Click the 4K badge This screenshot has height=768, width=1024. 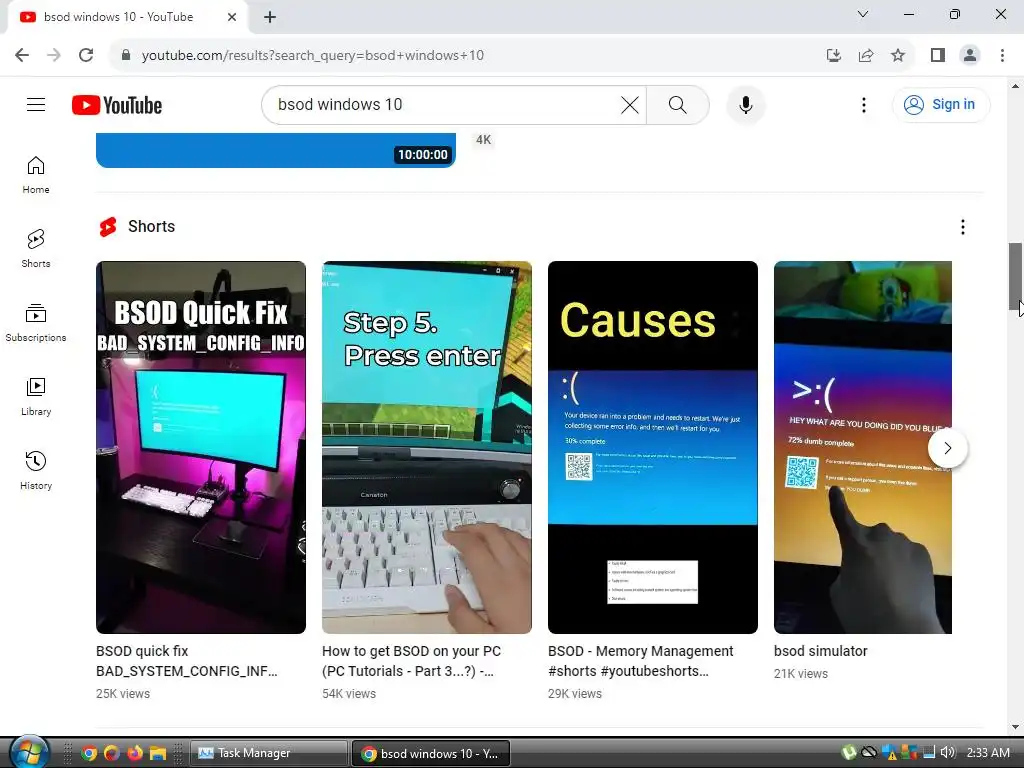point(483,140)
